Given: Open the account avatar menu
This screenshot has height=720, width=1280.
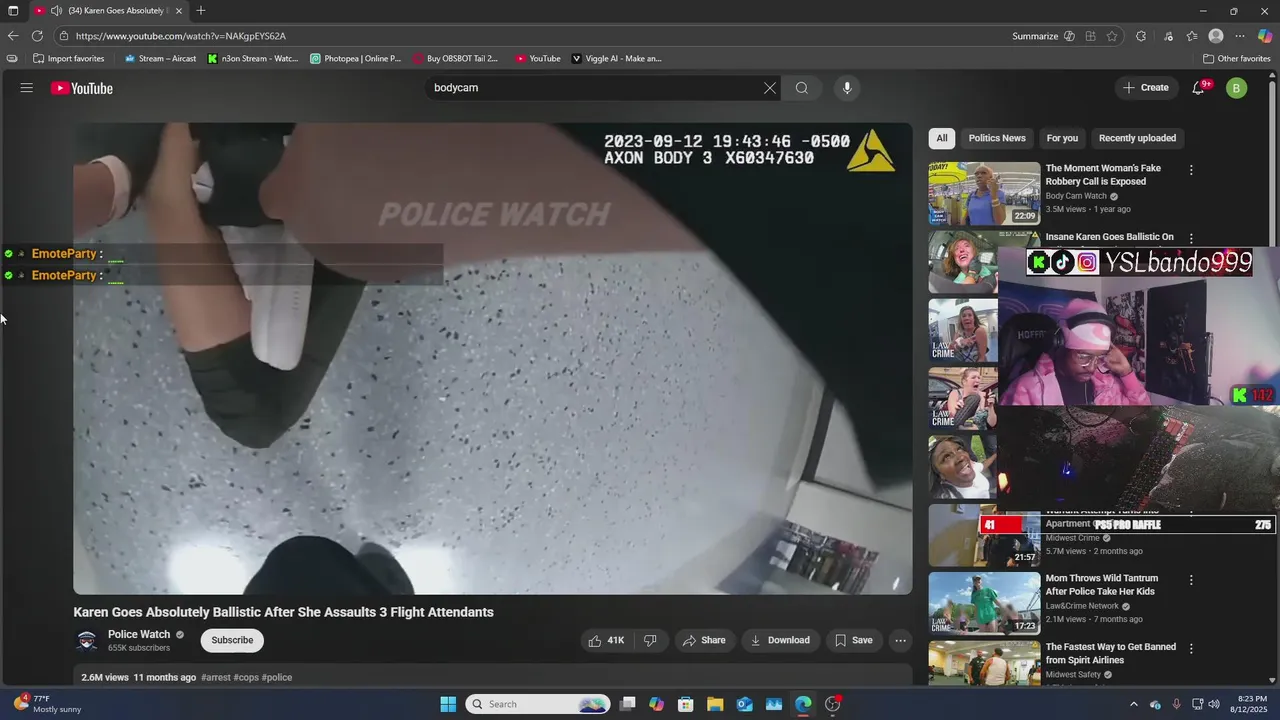Looking at the screenshot, I should (x=1237, y=88).
